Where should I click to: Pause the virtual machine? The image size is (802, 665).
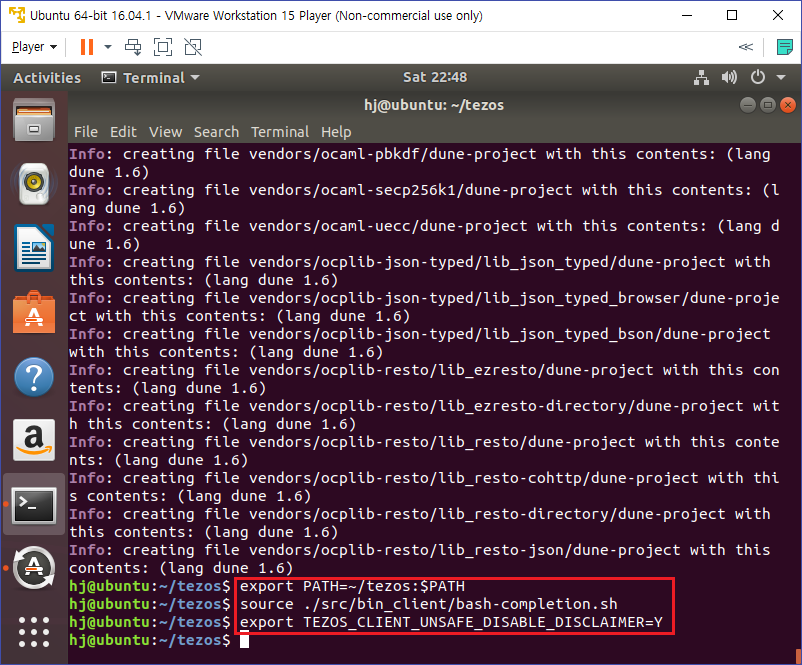coord(87,47)
